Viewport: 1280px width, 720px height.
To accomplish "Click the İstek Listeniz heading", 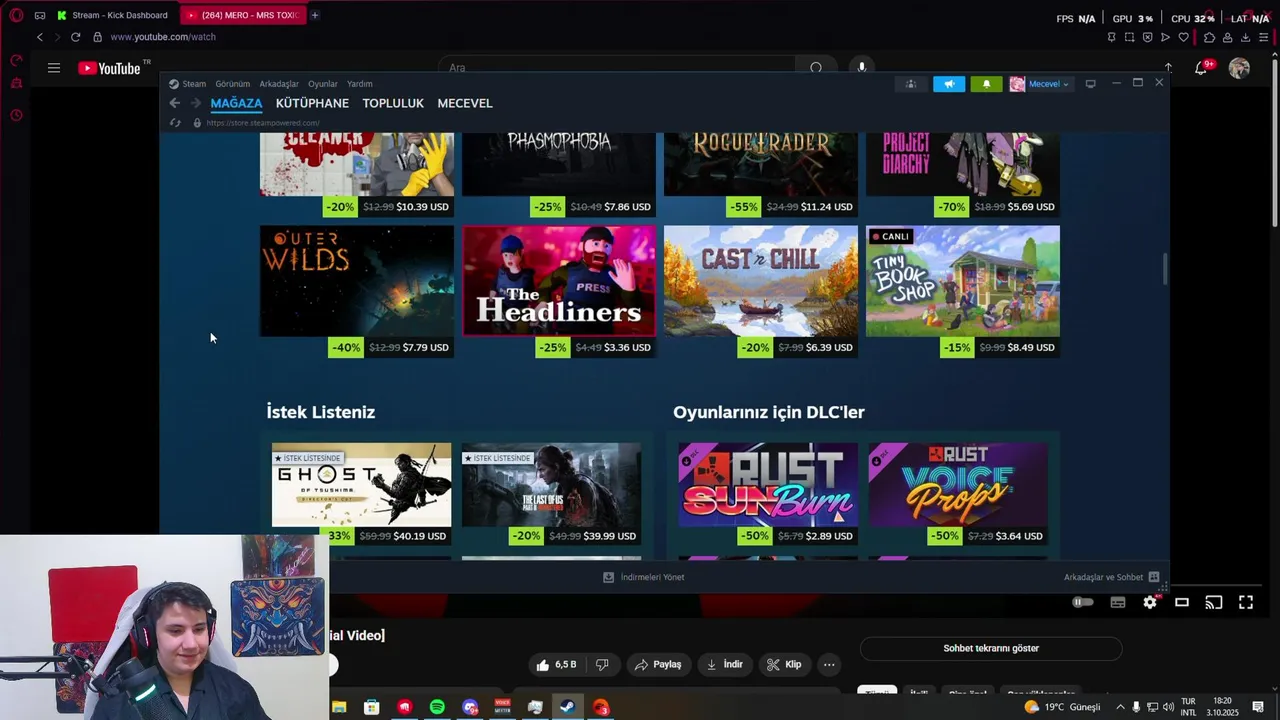I will [x=320, y=412].
